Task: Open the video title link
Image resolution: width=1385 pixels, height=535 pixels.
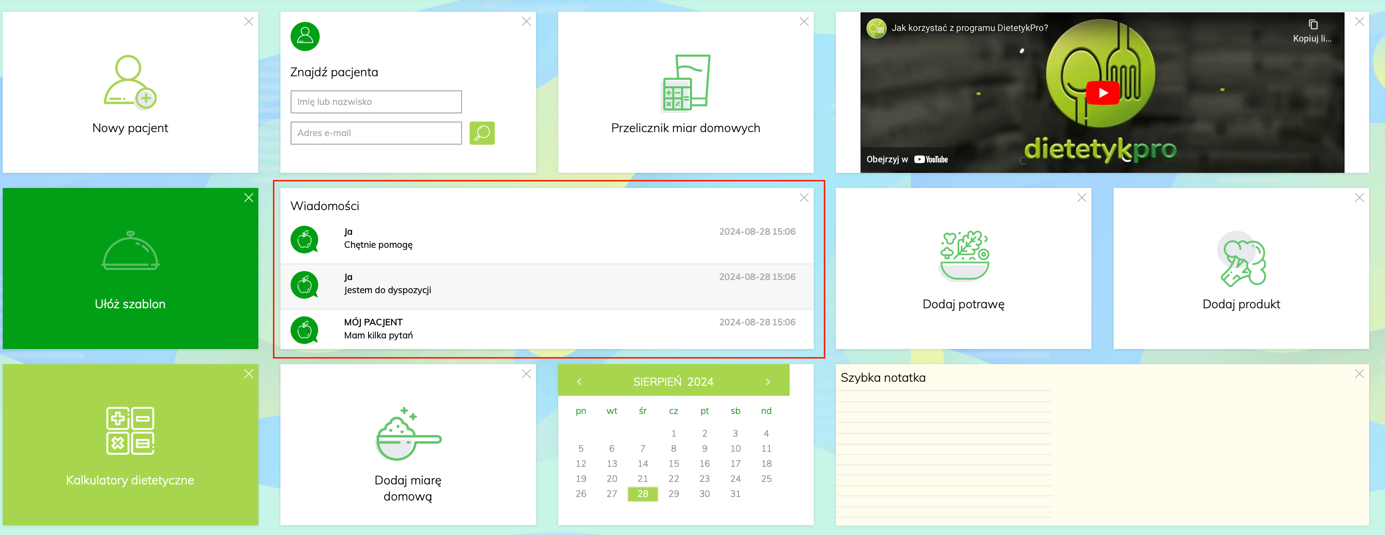Action: pos(970,28)
